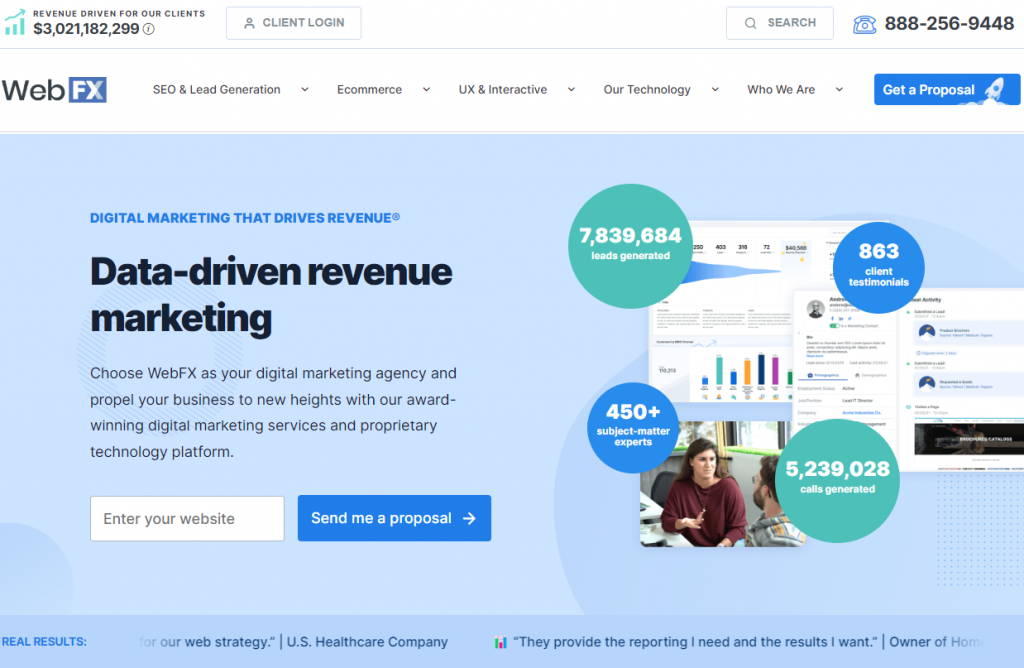Click the 450+ subject-matter experts circle

633,428
